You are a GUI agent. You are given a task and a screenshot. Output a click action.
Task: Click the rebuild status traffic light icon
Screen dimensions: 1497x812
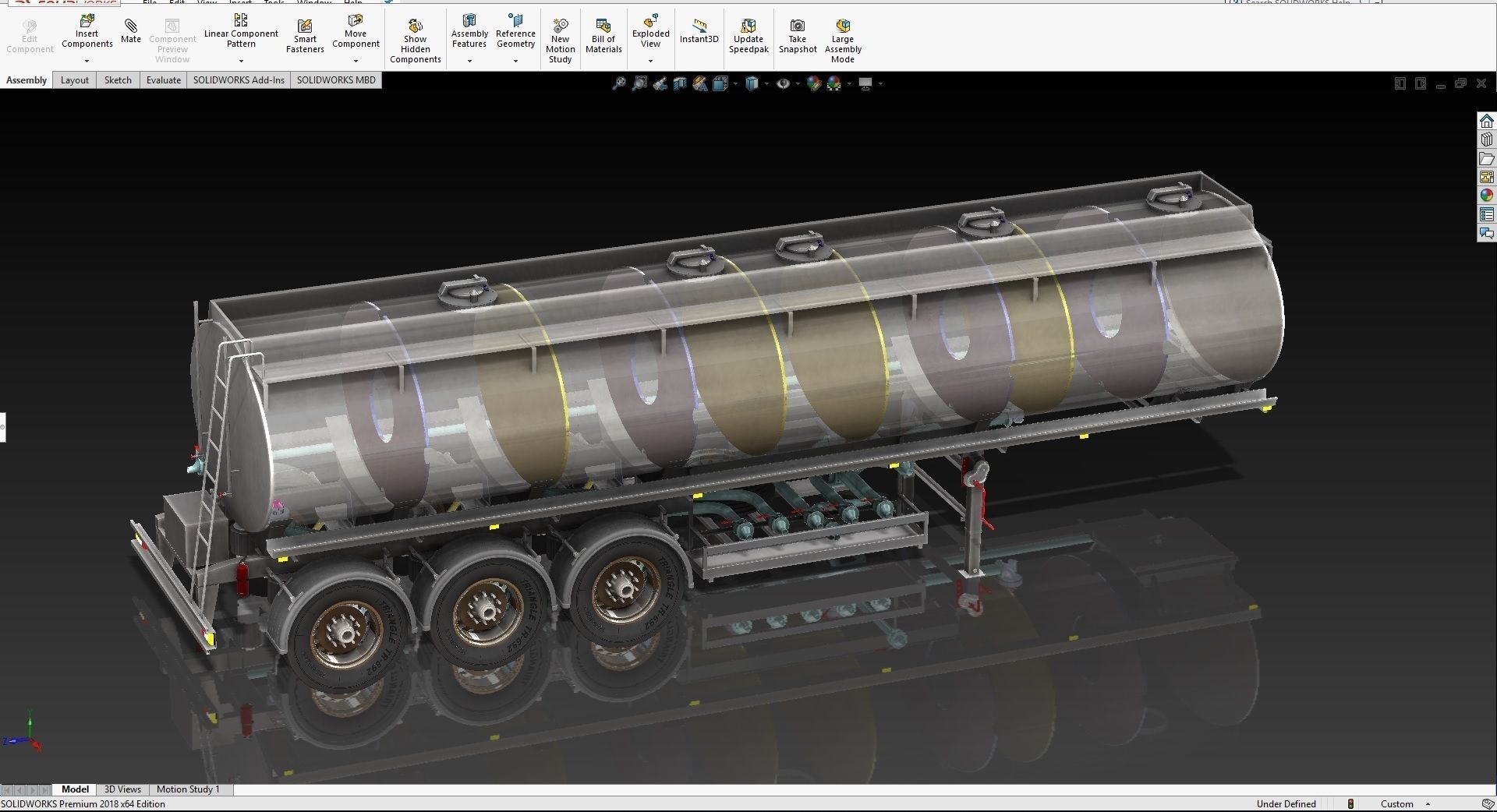[x=1350, y=803]
